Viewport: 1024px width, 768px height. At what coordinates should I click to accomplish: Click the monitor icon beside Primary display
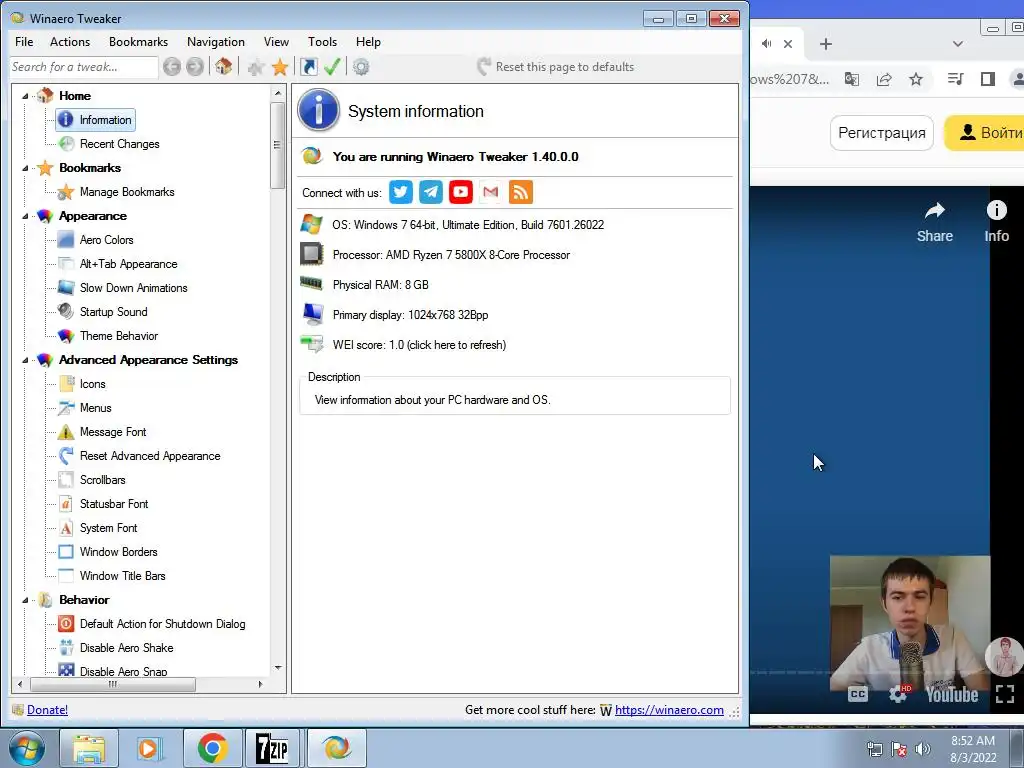(x=313, y=314)
